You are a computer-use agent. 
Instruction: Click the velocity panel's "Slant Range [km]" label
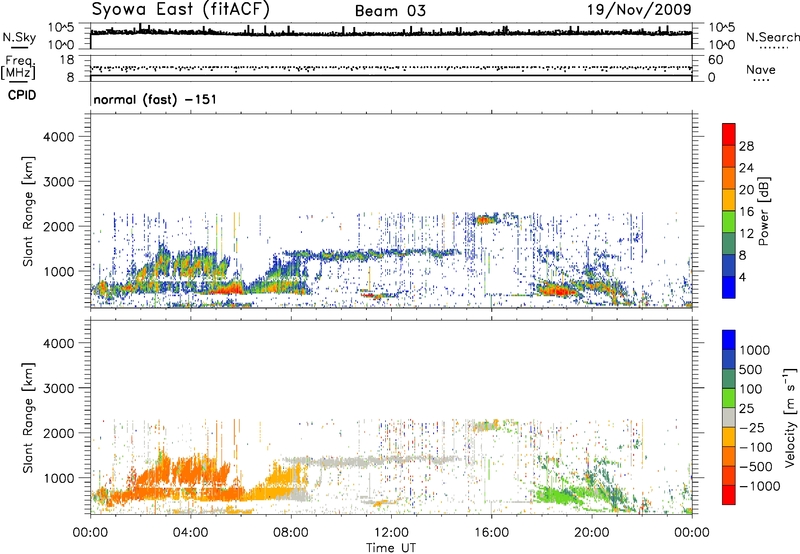(28, 417)
